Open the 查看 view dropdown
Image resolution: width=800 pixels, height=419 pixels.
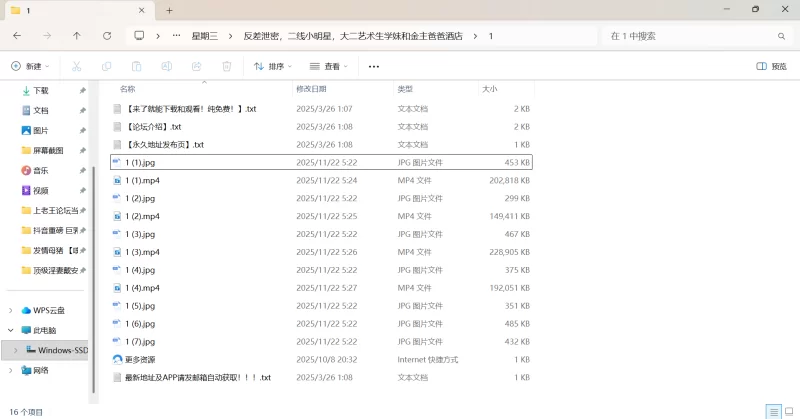coord(328,67)
